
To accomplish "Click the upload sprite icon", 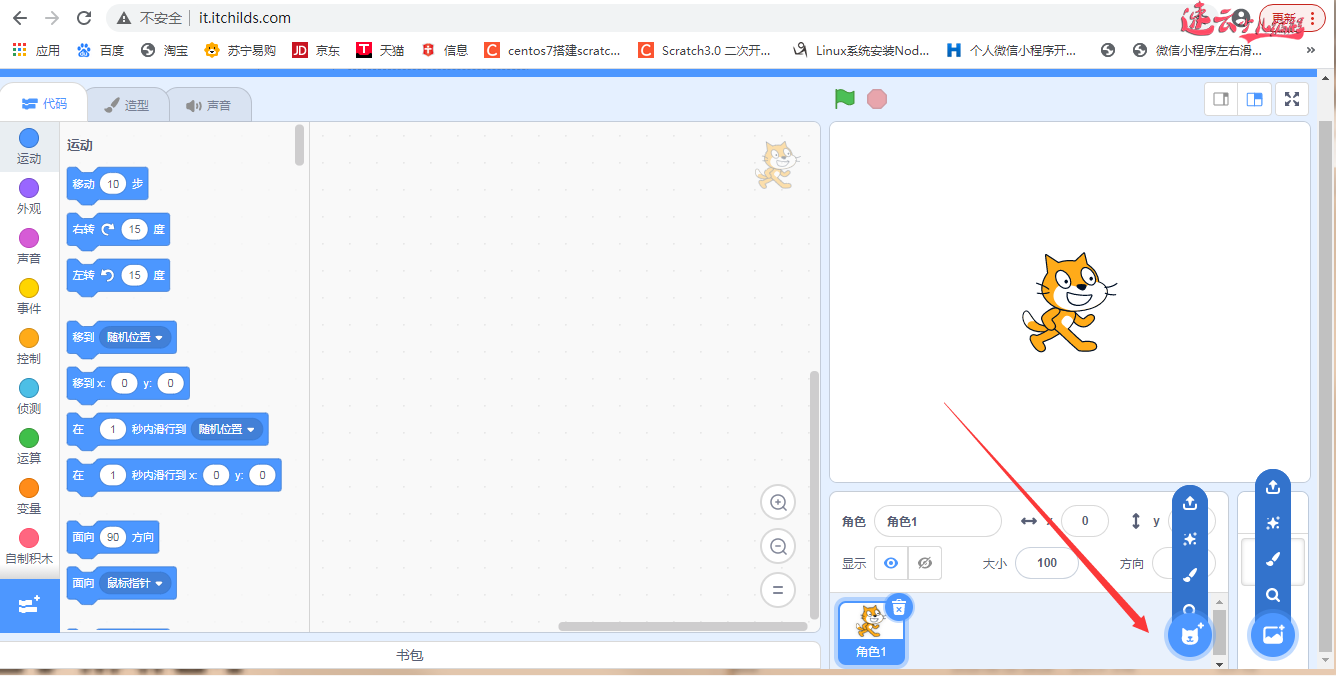I will [1189, 503].
